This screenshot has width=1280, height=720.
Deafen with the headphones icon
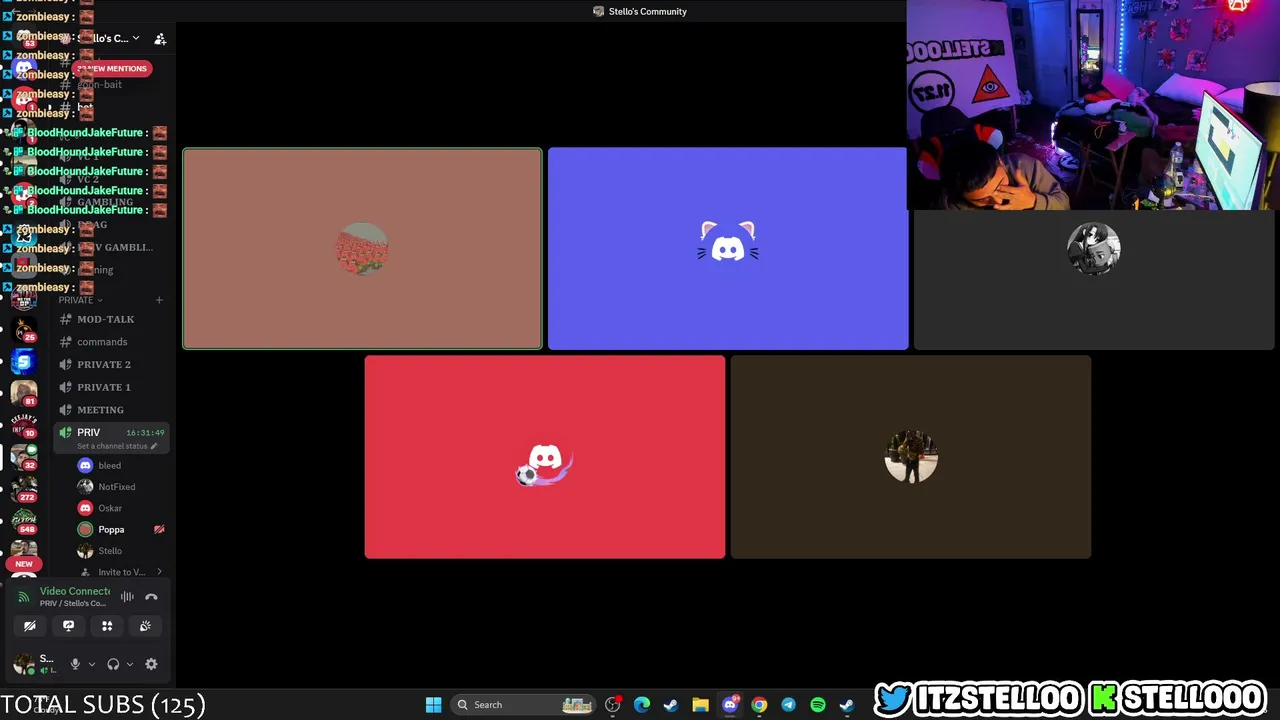113,664
